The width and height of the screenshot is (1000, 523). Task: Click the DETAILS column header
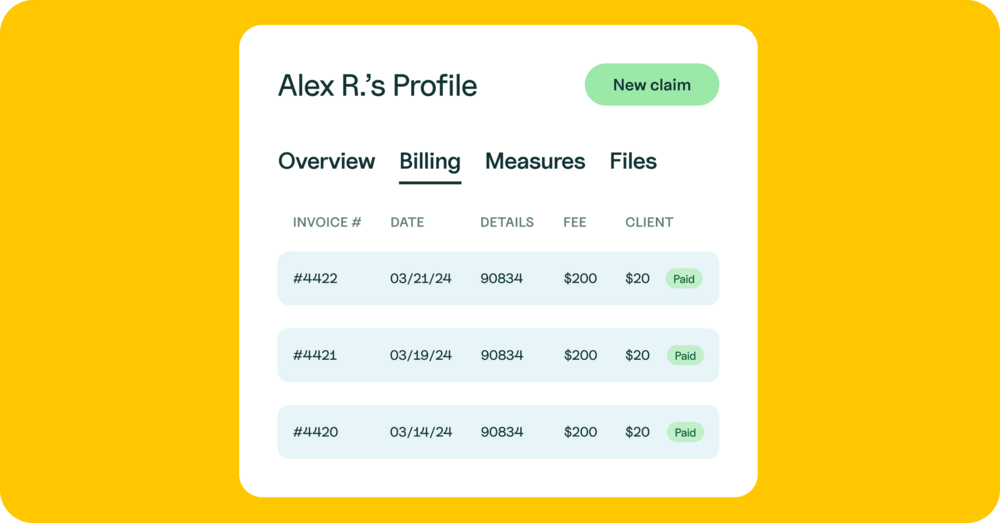click(507, 222)
